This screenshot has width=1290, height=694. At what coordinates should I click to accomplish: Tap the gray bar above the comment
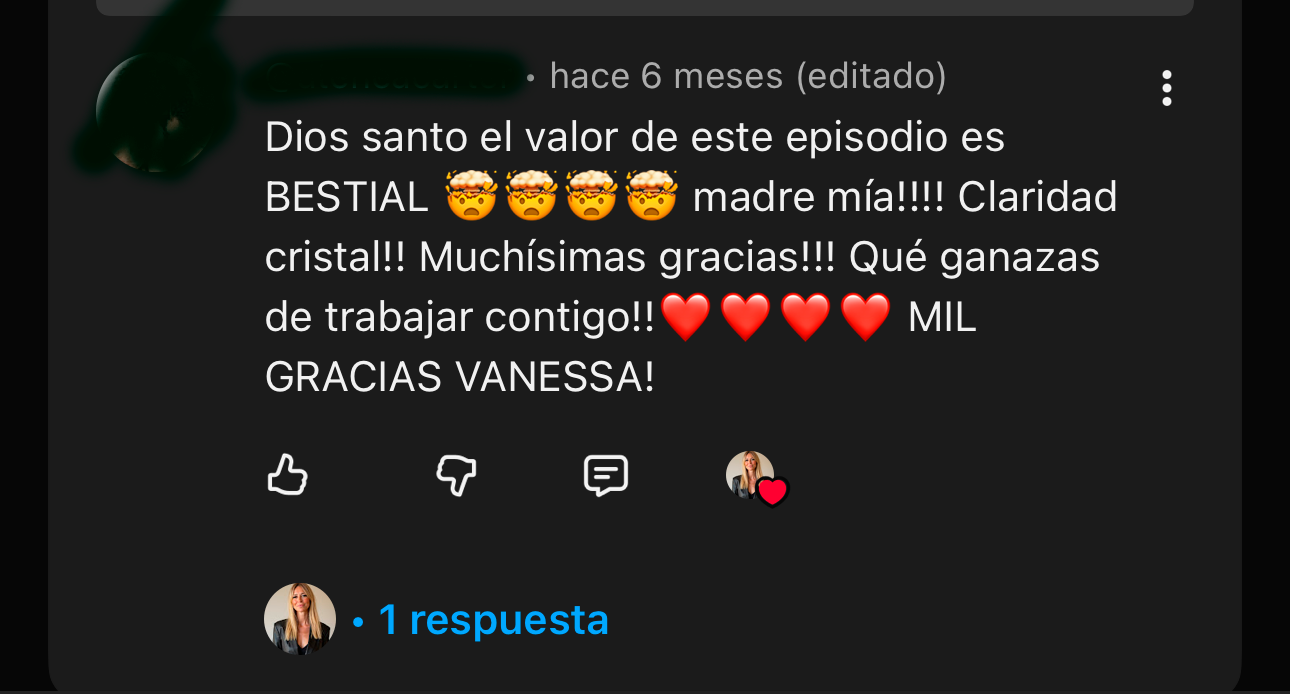(x=645, y=7)
